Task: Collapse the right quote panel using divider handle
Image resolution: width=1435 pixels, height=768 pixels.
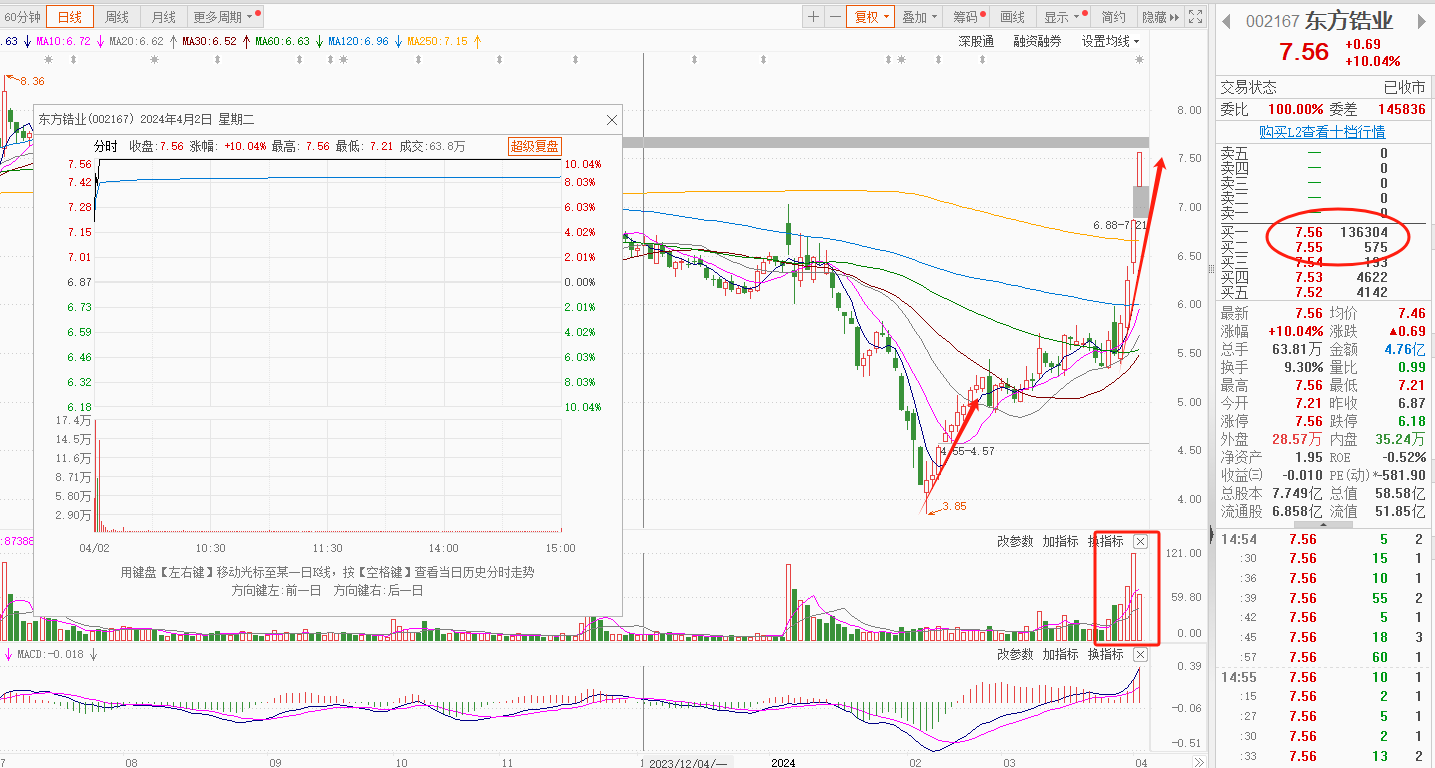Action: pyautogui.click(x=1212, y=534)
